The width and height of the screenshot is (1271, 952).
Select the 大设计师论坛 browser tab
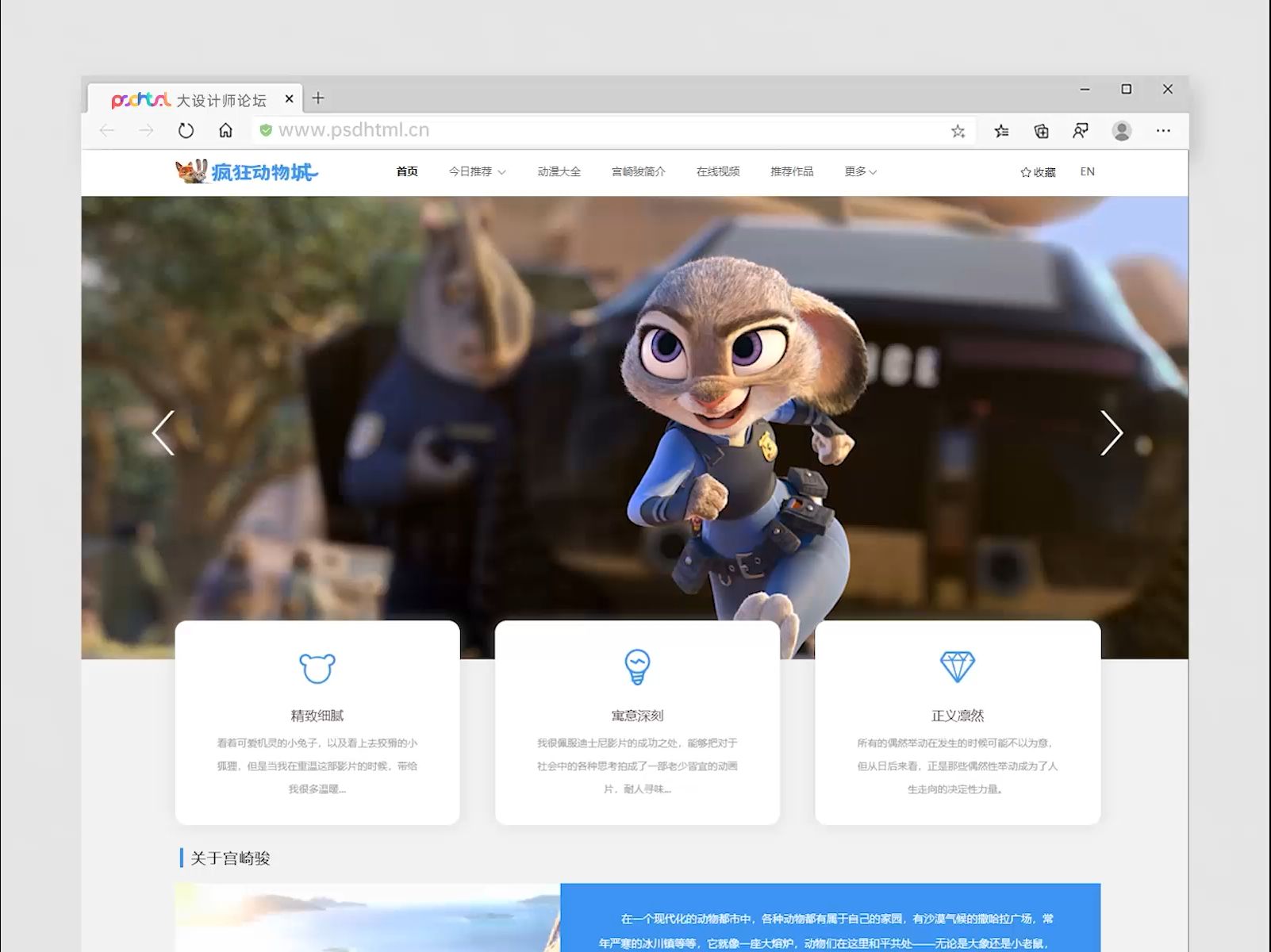(x=194, y=99)
